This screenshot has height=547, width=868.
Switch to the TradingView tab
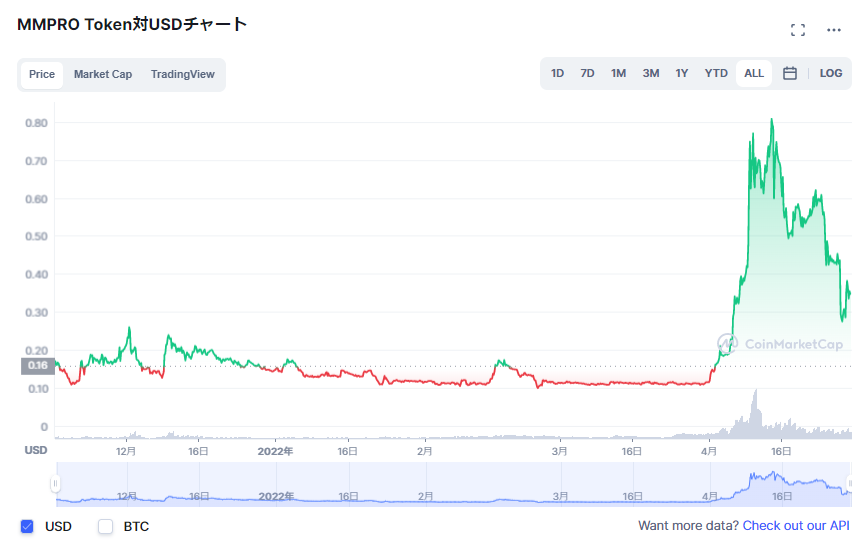click(183, 74)
